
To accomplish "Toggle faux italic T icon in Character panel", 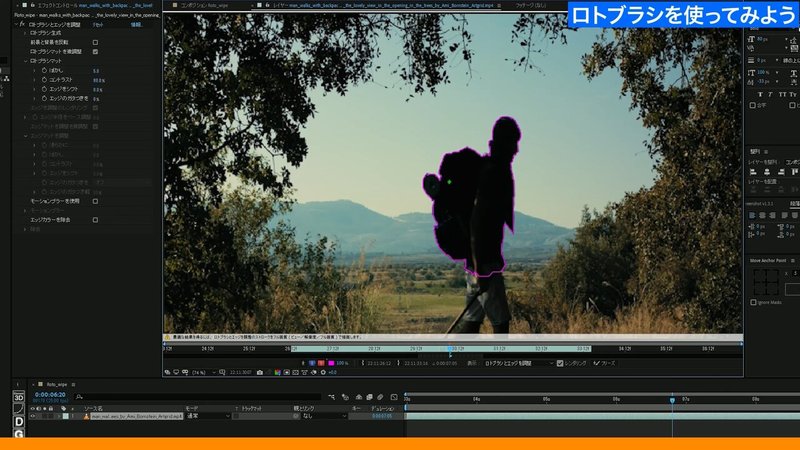I will point(770,94).
